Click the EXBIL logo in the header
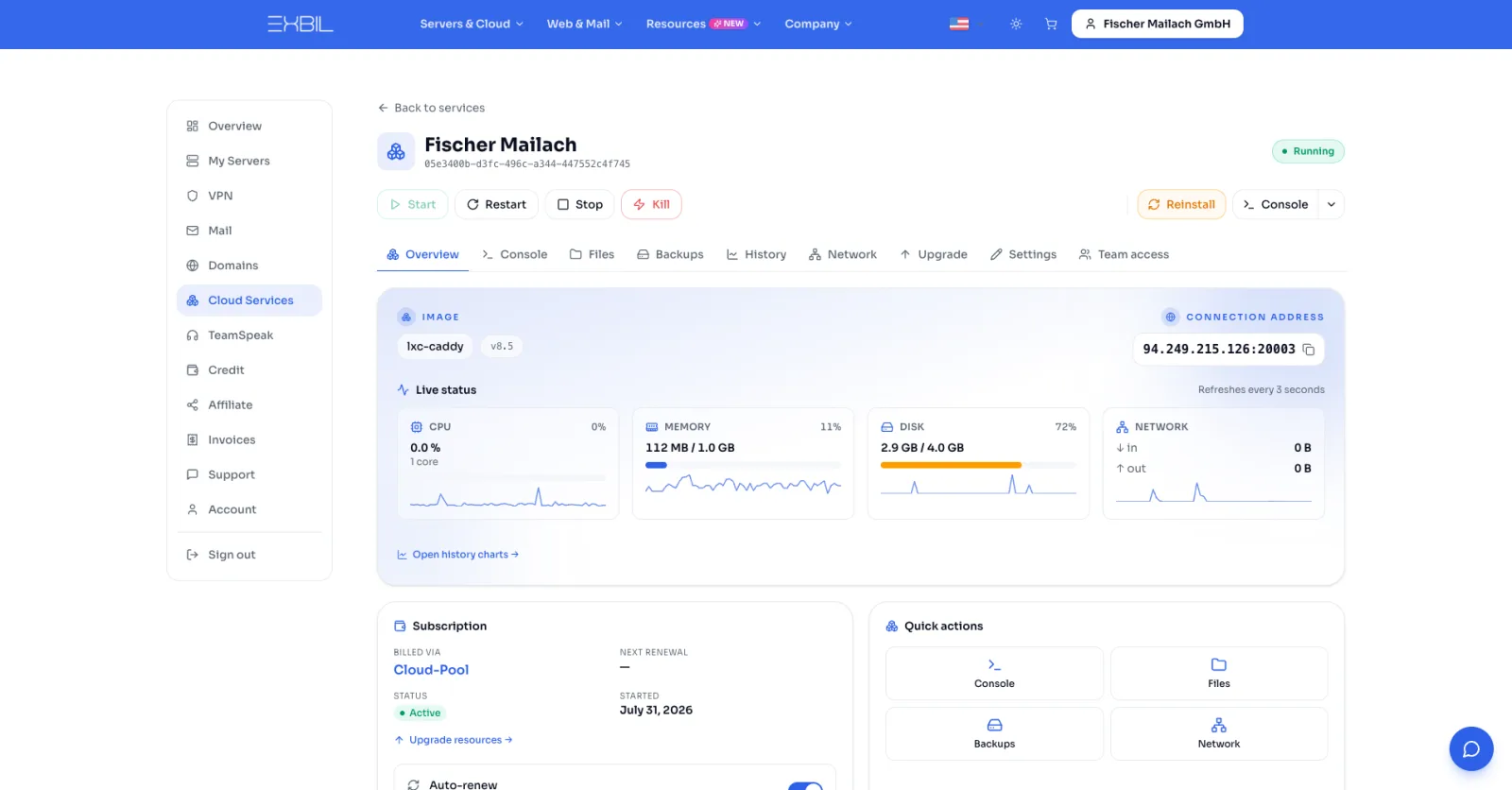 (x=301, y=24)
